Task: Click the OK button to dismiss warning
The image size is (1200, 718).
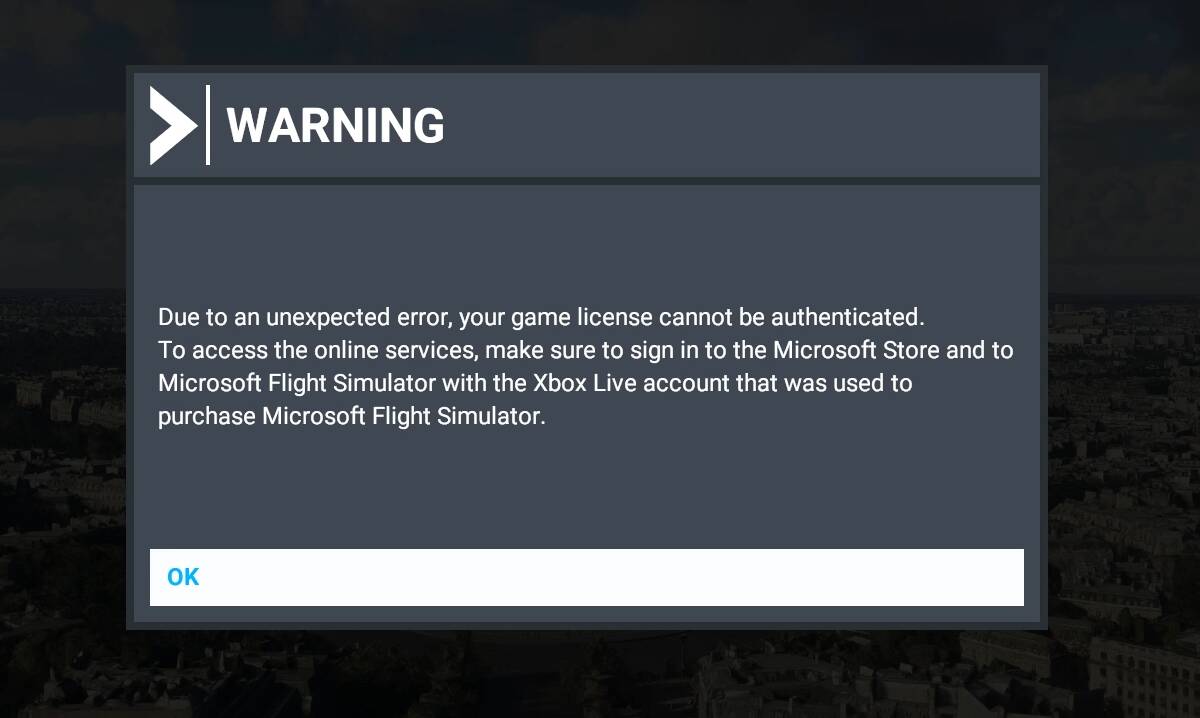Action: coord(587,577)
